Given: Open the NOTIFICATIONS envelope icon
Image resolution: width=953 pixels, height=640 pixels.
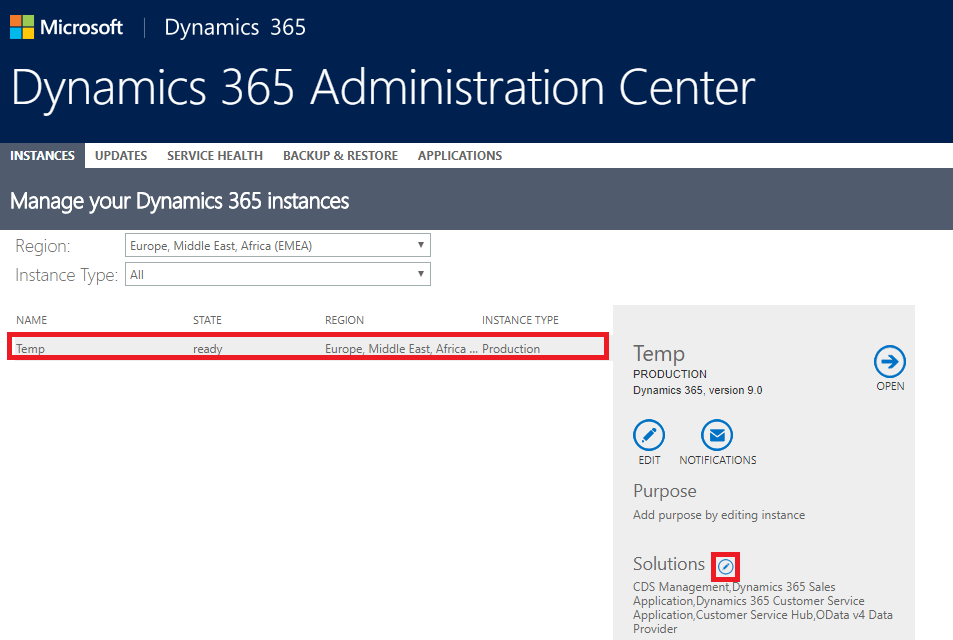Looking at the screenshot, I should coord(717,435).
